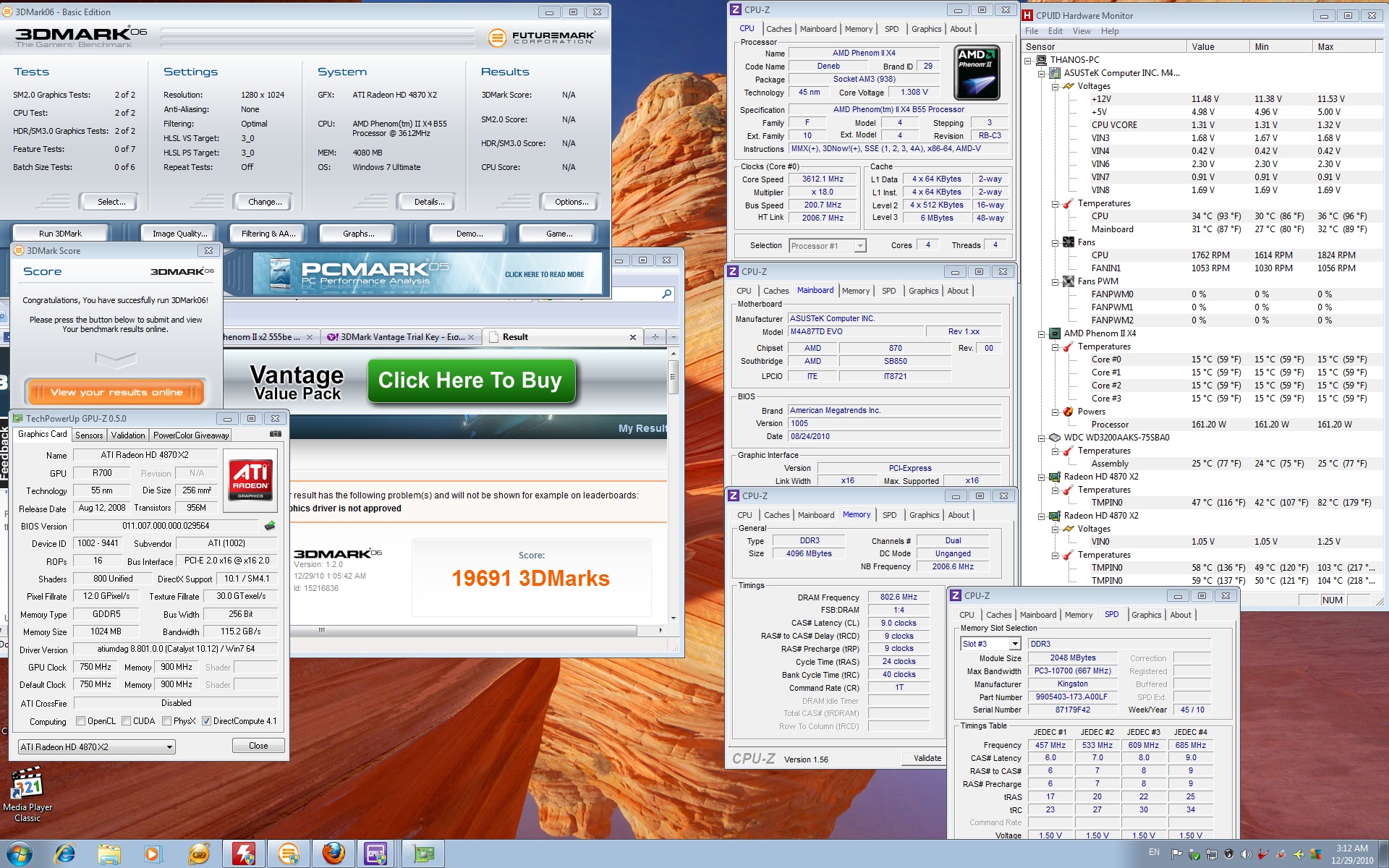Click the taskbar clock showing 3:12 AM
1389x868 pixels.
coord(1351,854)
